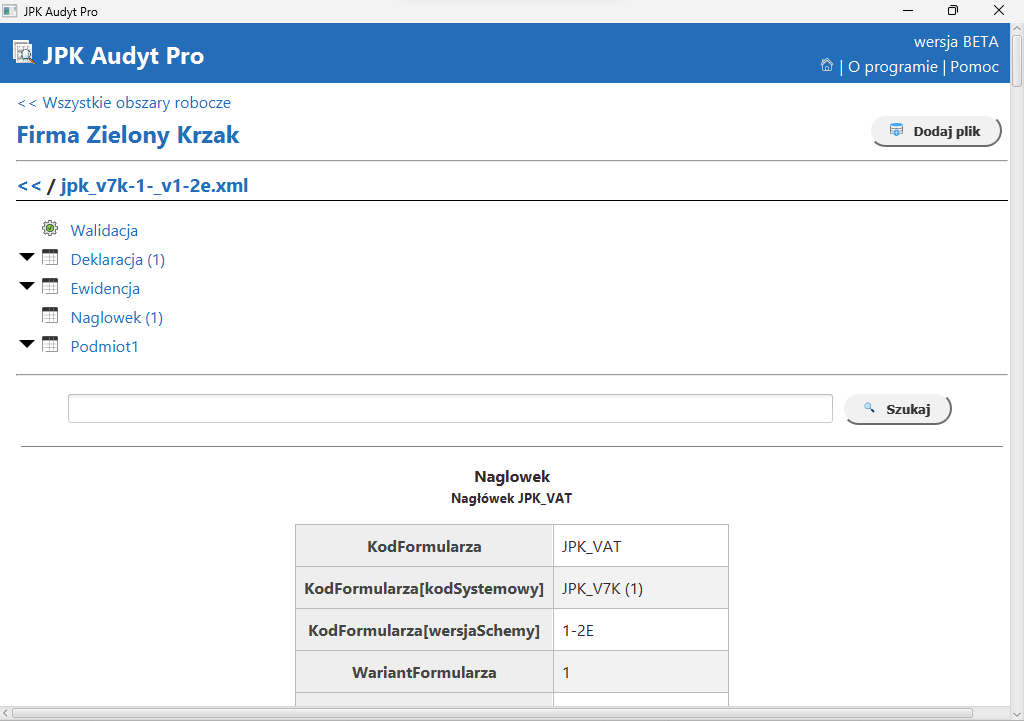Viewport: 1024px width, 721px height.
Task: Click the Szukaj button
Action: (x=898, y=409)
